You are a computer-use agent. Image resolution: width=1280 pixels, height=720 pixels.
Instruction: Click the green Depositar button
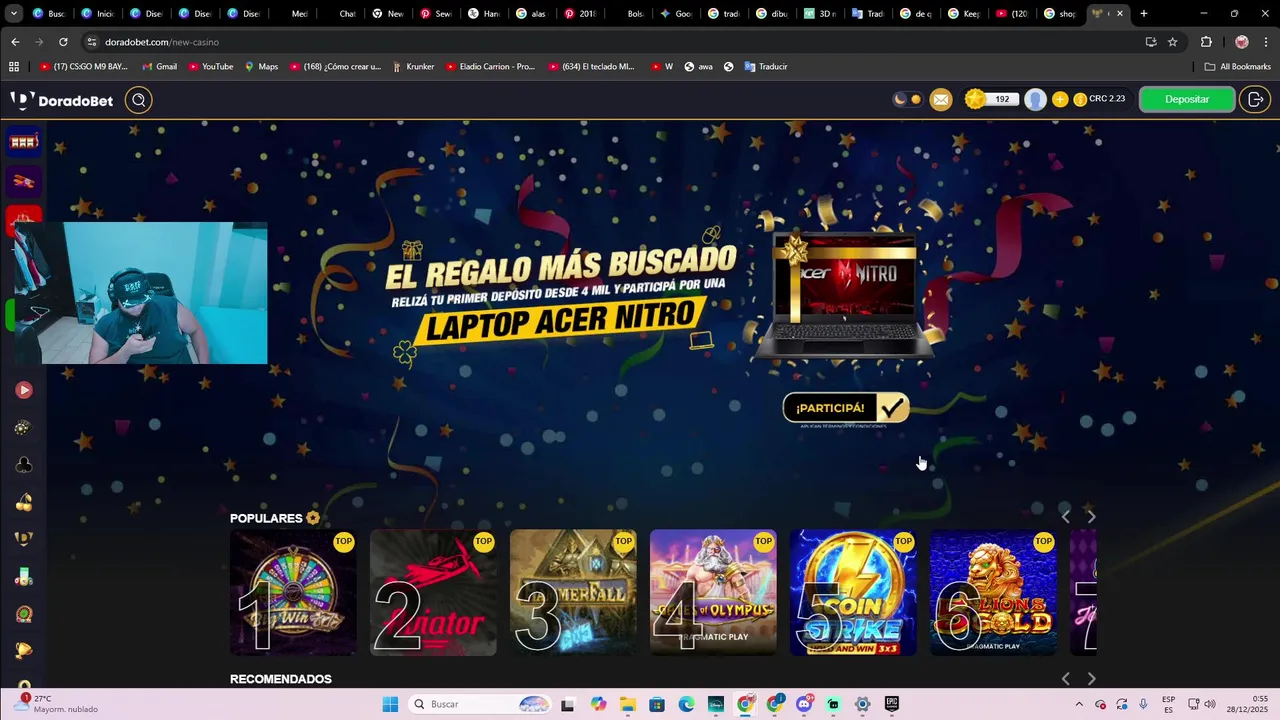pos(1187,99)
